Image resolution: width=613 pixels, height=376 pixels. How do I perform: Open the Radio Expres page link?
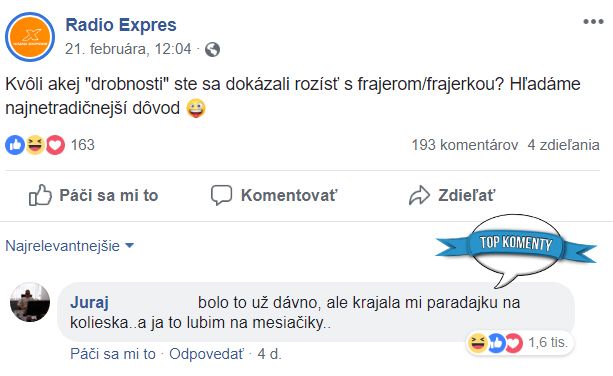121,25
